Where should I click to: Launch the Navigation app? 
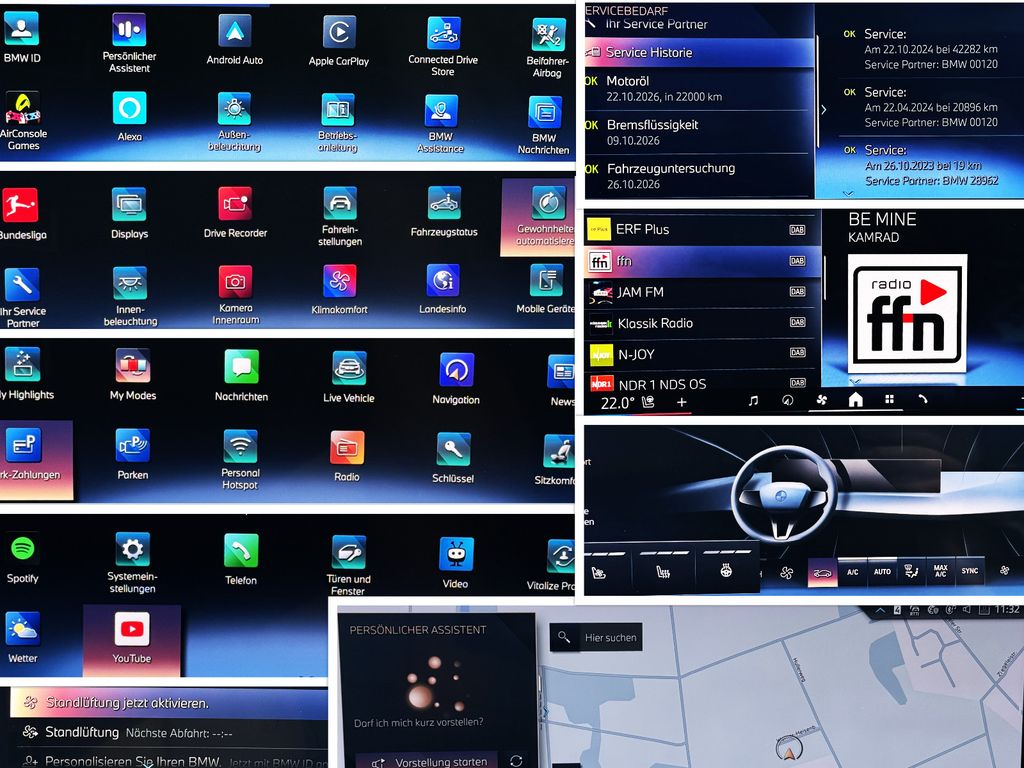(x=456, y=379)
